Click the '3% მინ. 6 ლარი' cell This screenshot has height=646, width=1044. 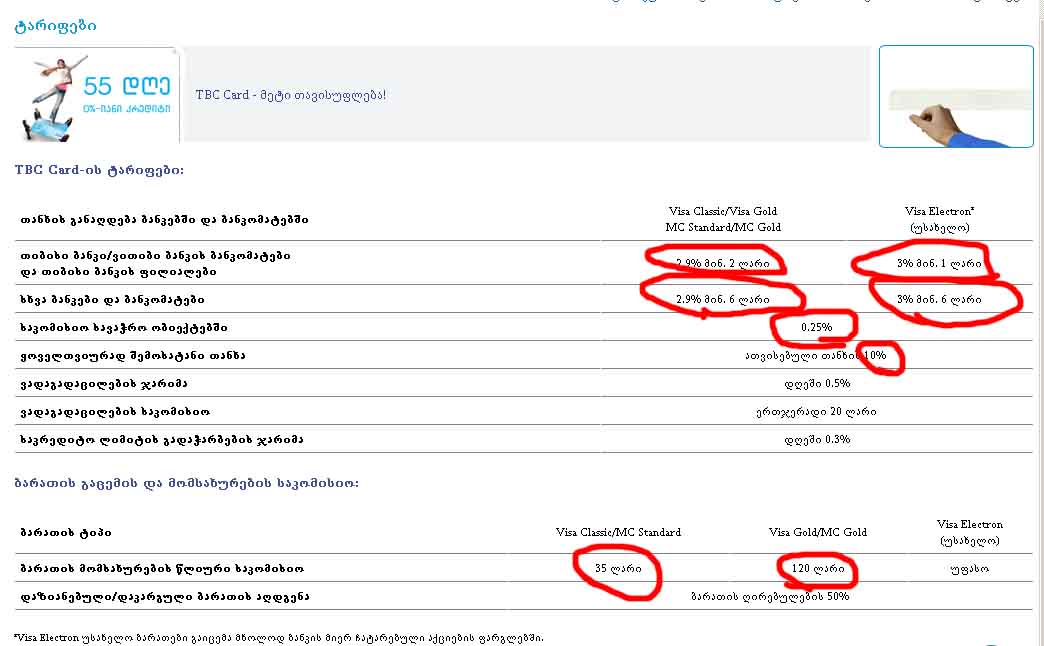click(939, 299)
